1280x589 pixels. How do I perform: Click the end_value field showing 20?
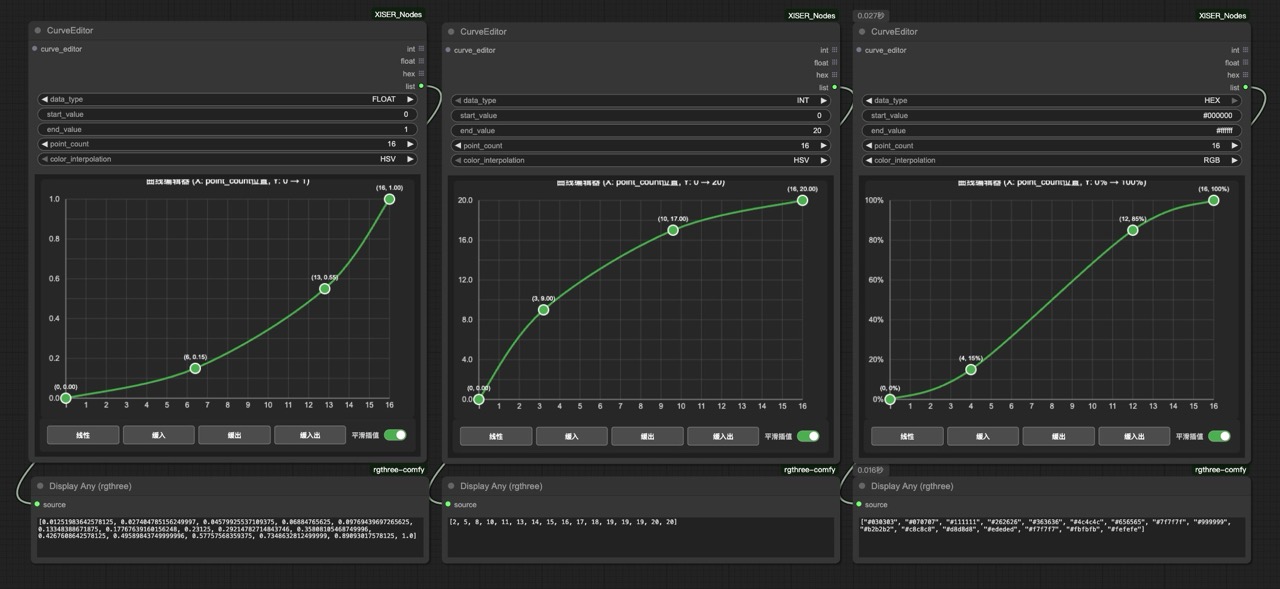pyautogui.click(x=641, y=130)
